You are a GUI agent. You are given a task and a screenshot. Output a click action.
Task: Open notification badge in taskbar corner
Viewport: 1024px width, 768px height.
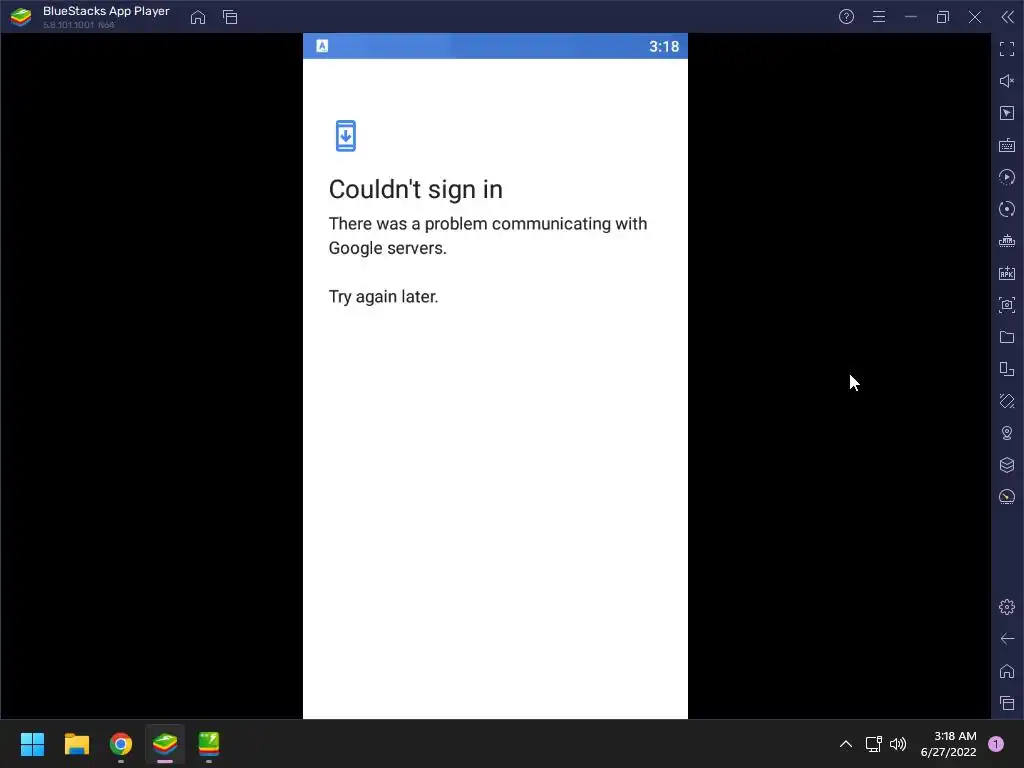click(996, 744)
